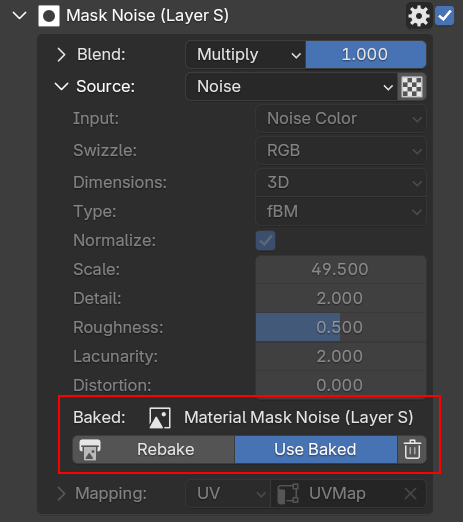Viewport: 463px width, 522px height.
Task: Click the Scale value field 49.500
Action: (341, 269)
